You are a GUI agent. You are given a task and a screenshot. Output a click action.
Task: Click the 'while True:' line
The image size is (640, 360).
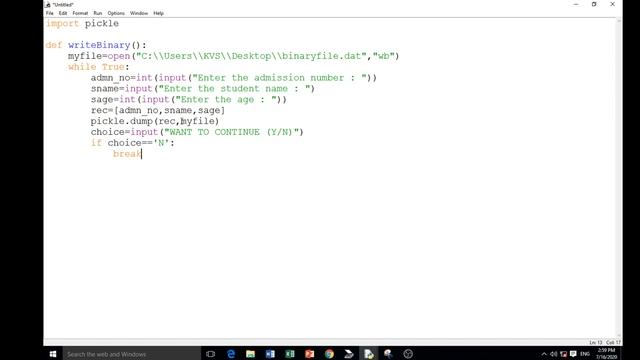(x=98, y=67)
